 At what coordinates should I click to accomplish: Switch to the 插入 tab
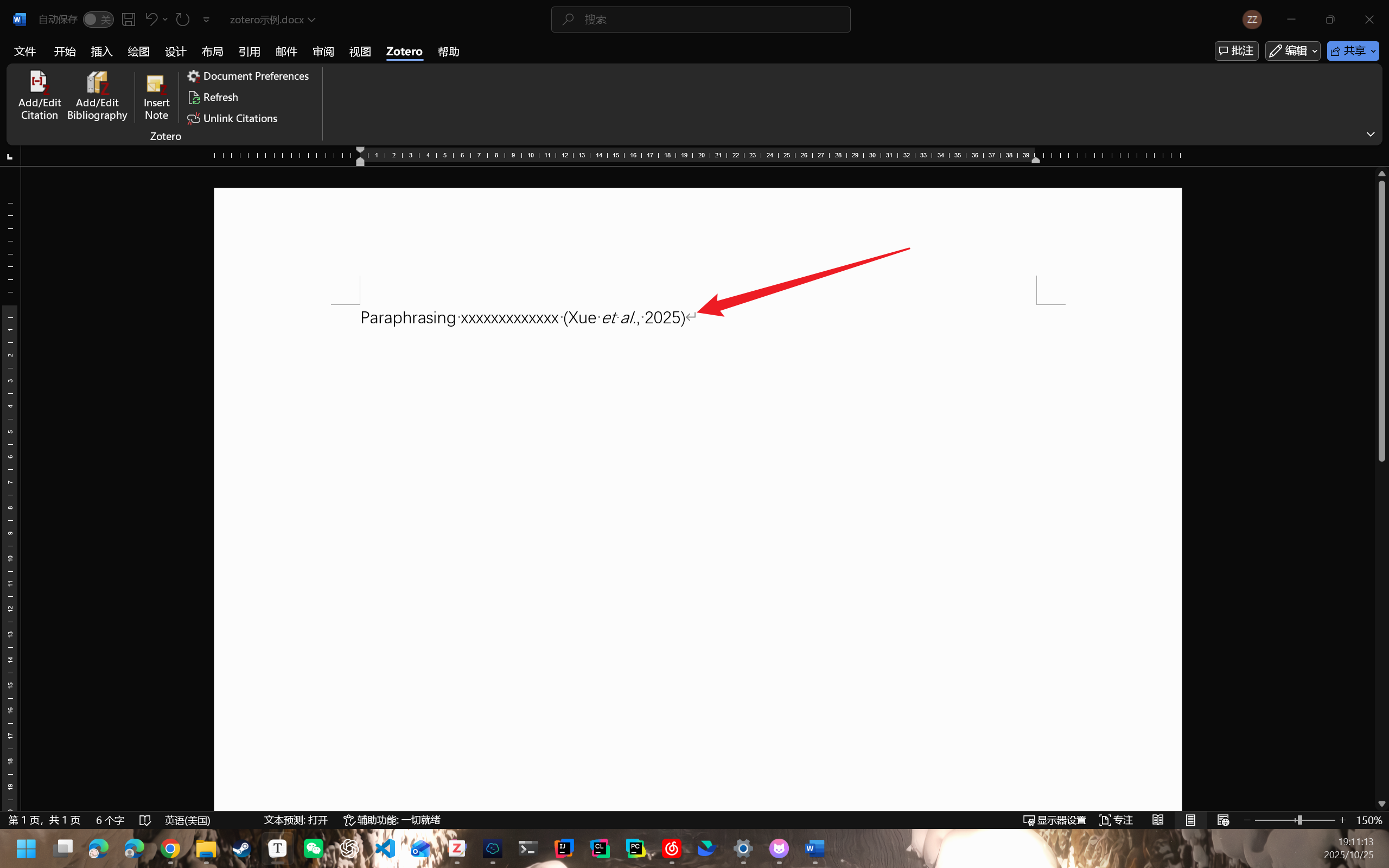coord(101,52)
